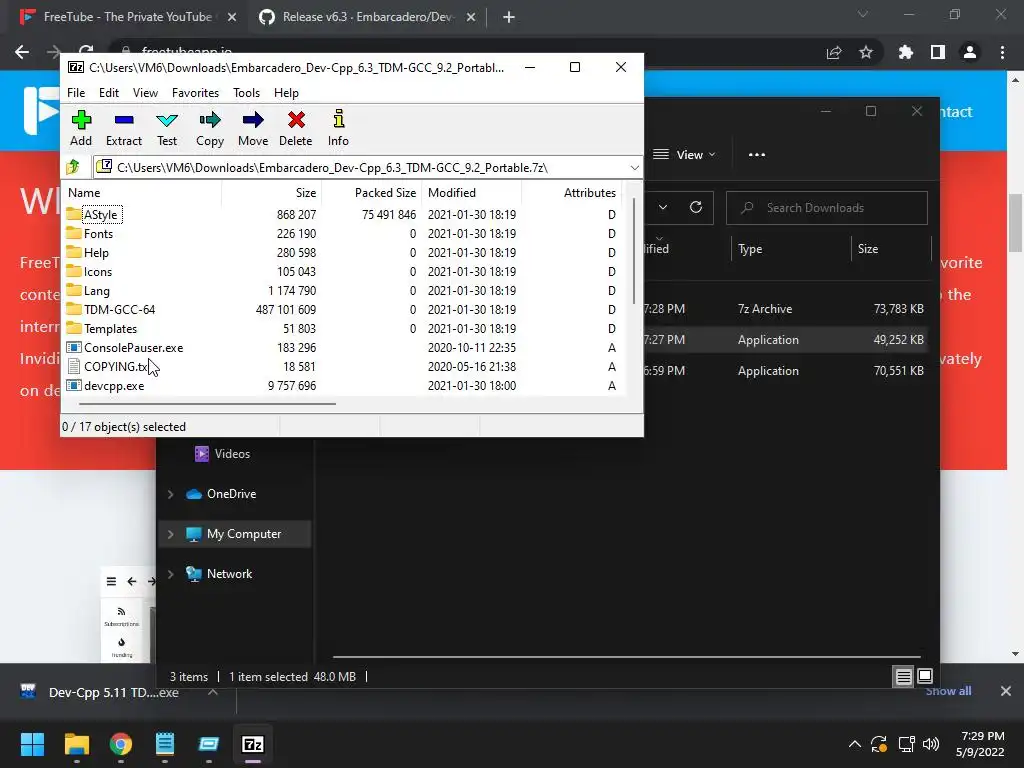Viewport: 1024px width, 768px height.
Task: Select the TDM-GCC-64 folder
Action: point(120,310)
